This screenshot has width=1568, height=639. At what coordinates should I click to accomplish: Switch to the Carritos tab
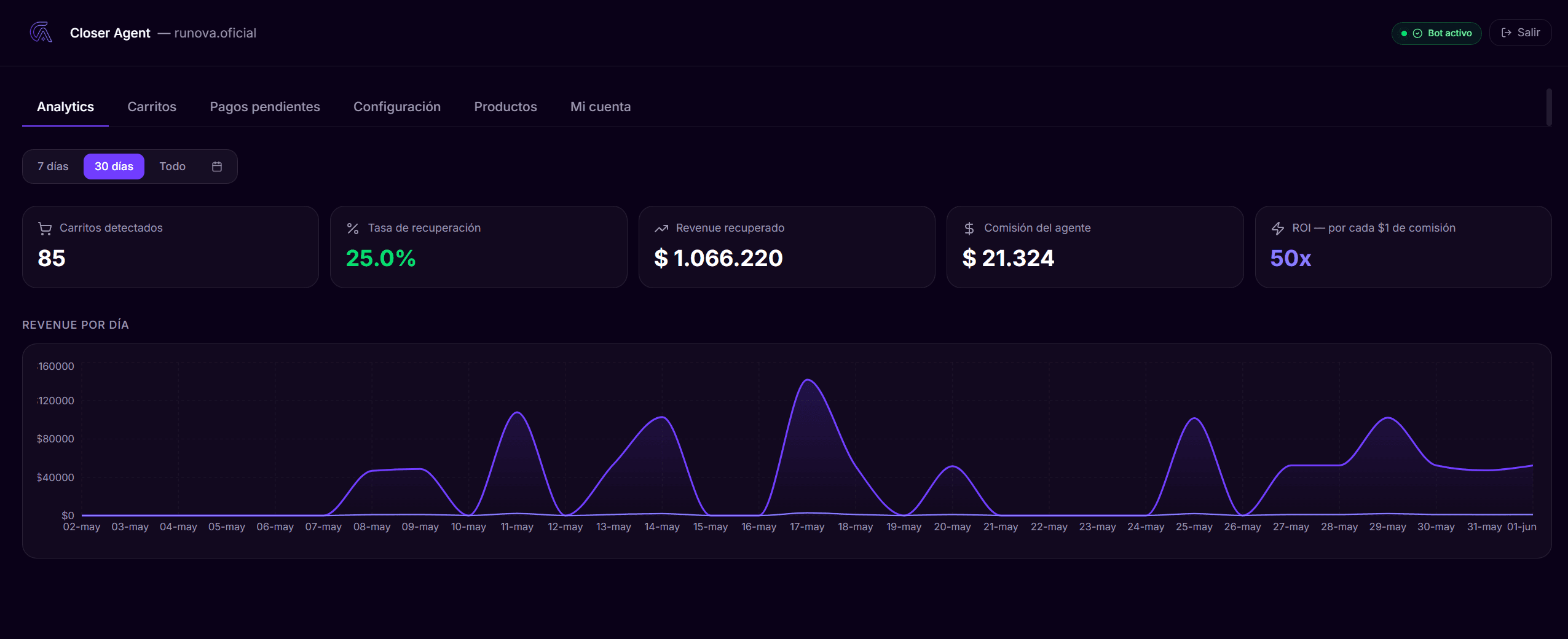coord(152,107)
